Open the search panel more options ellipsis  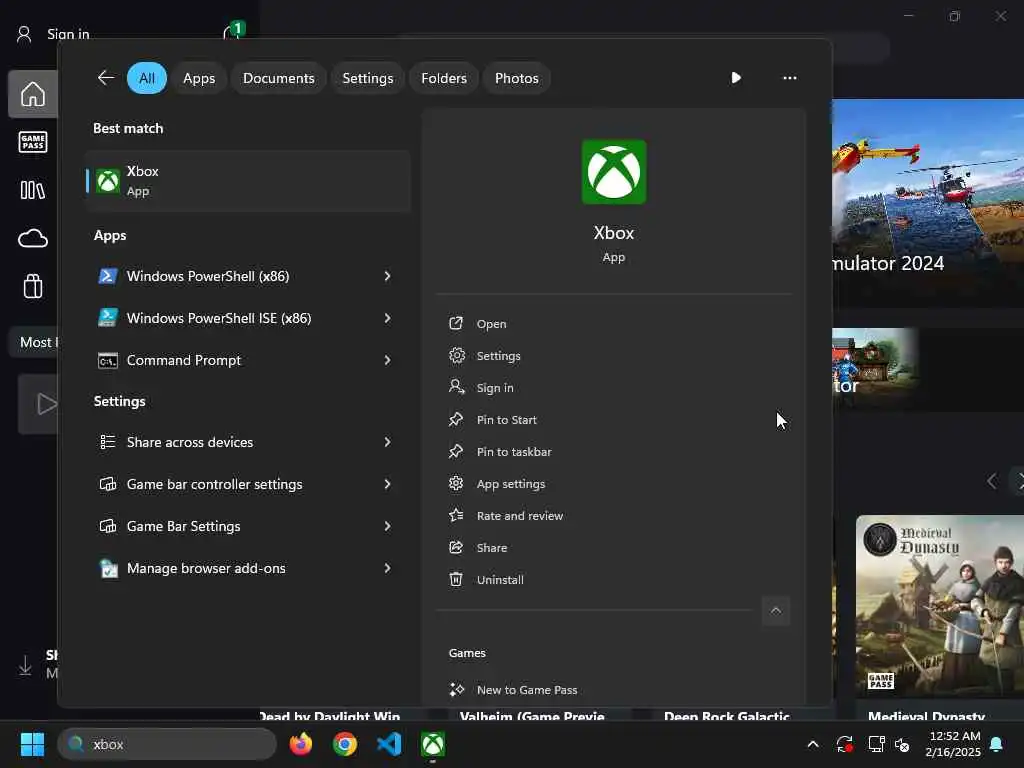(790, 78)
